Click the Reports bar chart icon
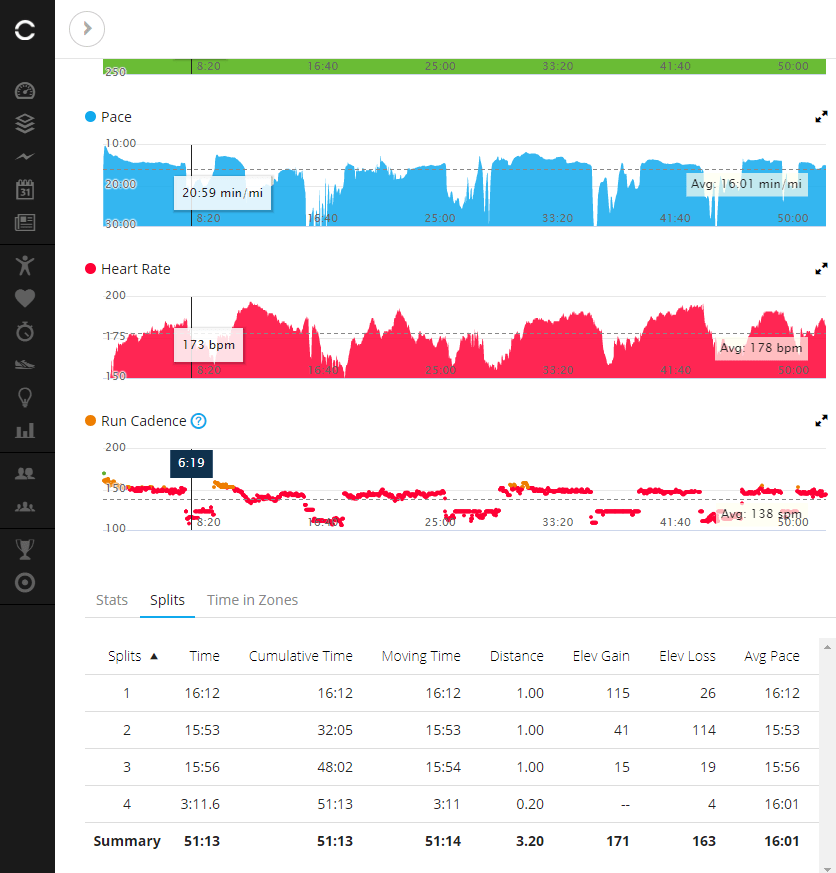Screen dimensions: 836x873 click(x=26, y=430)
